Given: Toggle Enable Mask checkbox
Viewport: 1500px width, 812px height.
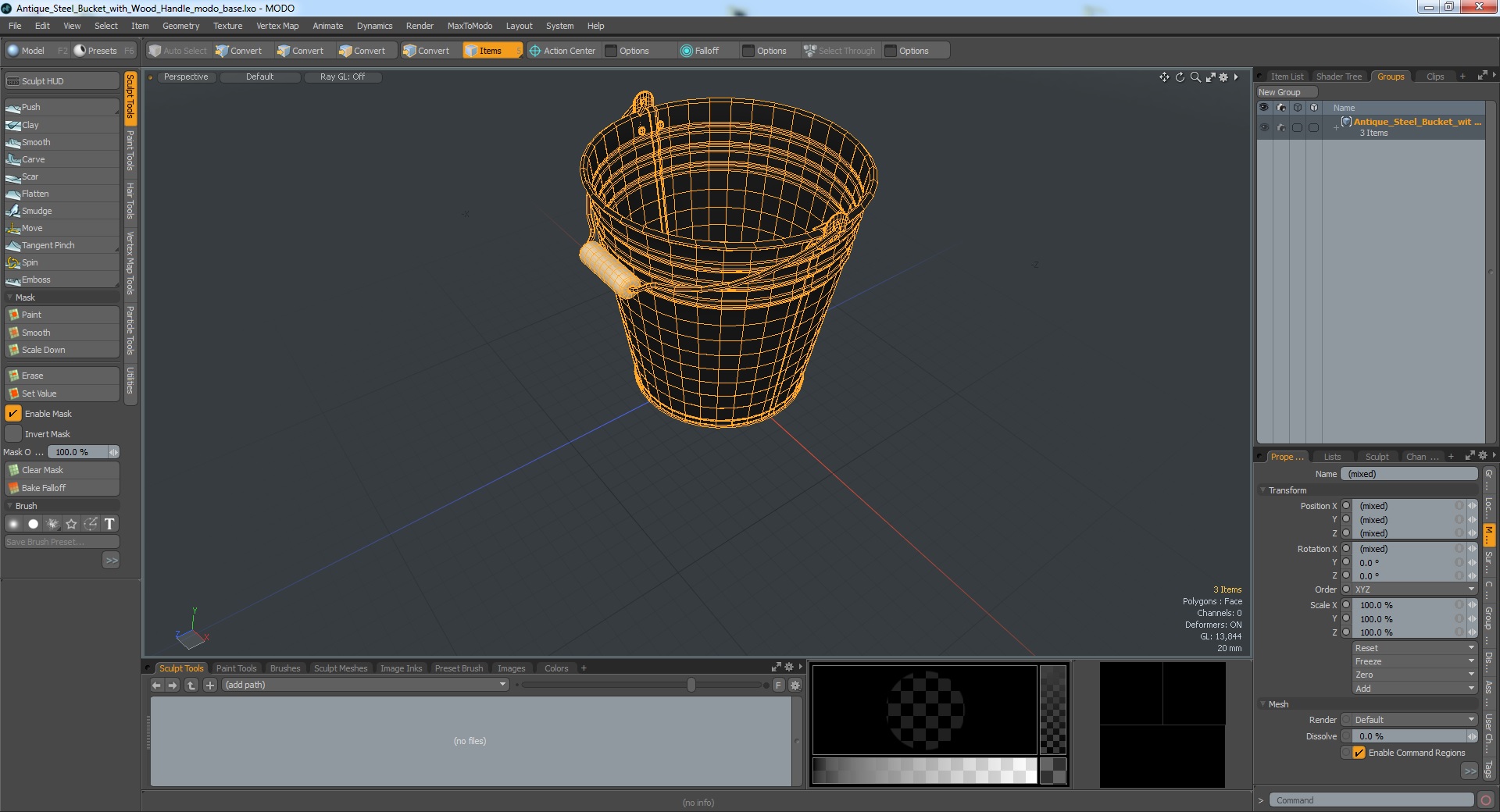Looking at the screenshot, I should (x=13, y=414).
